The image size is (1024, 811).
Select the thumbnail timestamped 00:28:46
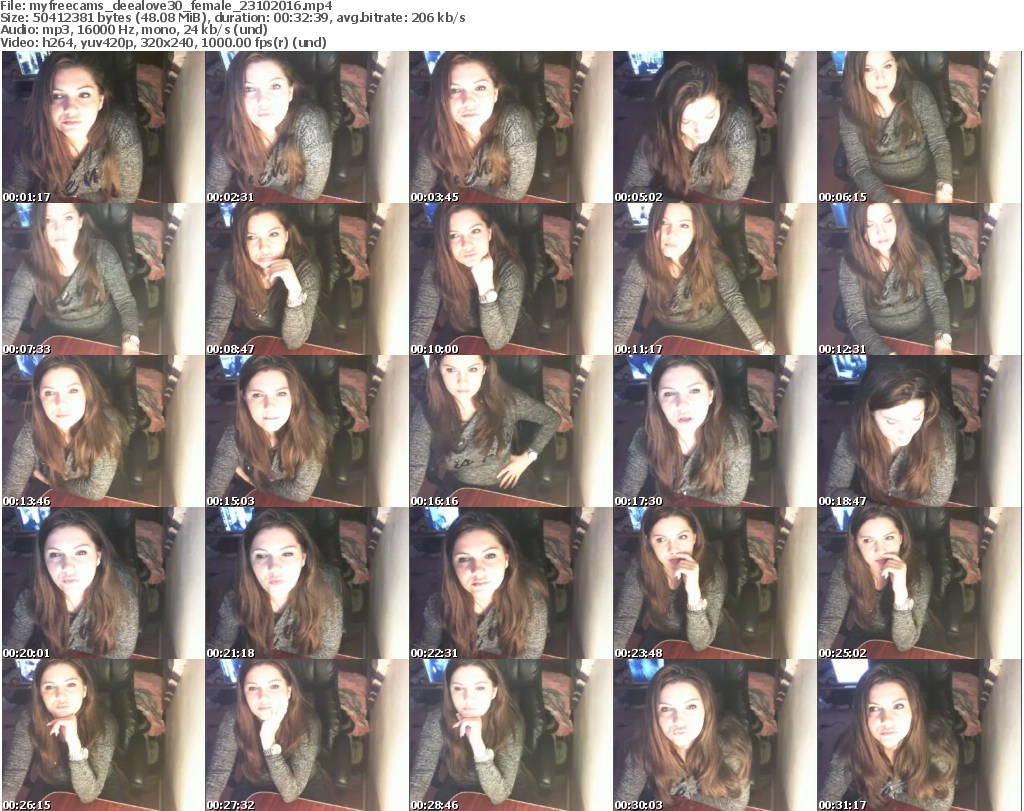(510, 735)
